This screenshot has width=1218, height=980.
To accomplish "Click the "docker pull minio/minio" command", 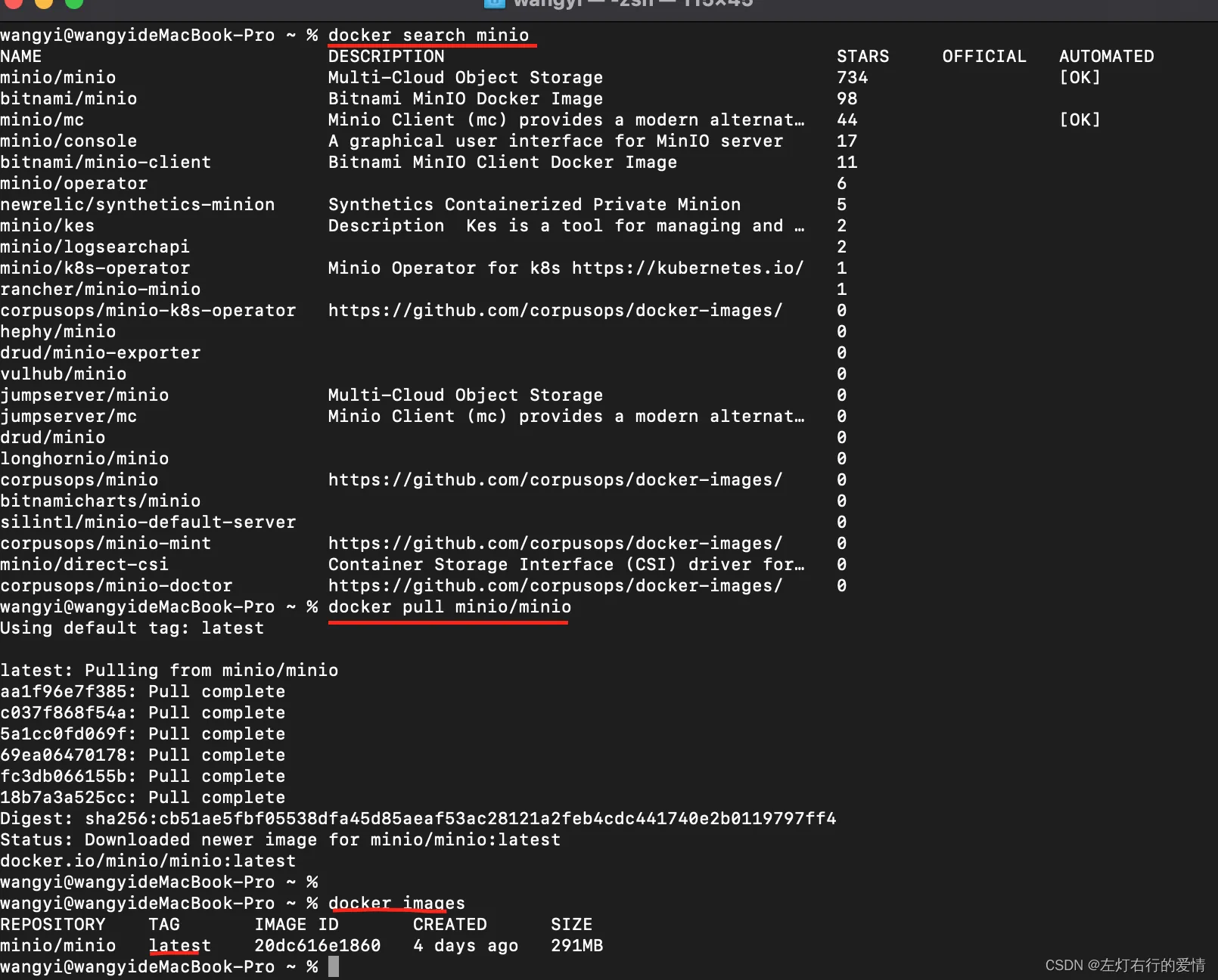I will click(449, 606).
